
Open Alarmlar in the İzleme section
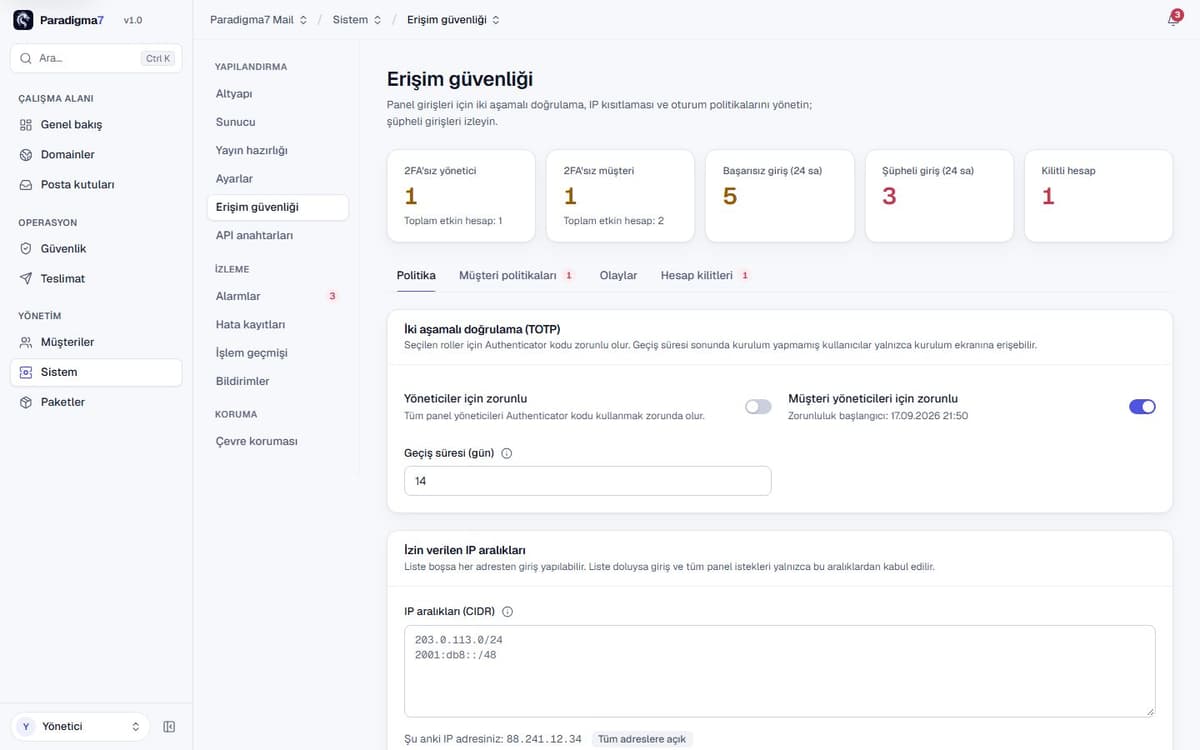click(278, 296)
